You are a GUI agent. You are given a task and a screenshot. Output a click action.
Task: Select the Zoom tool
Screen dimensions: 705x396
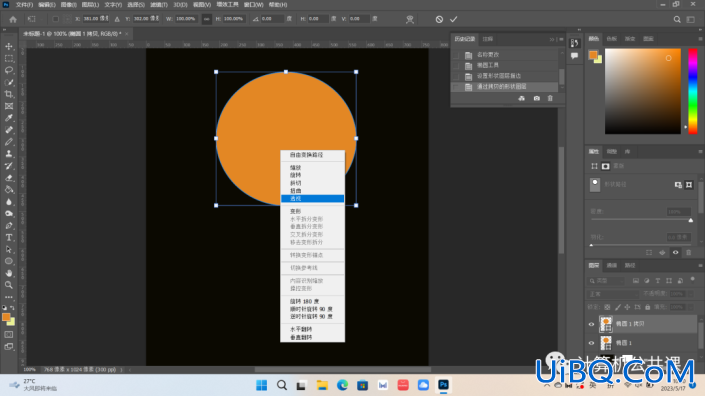point(9,285)
